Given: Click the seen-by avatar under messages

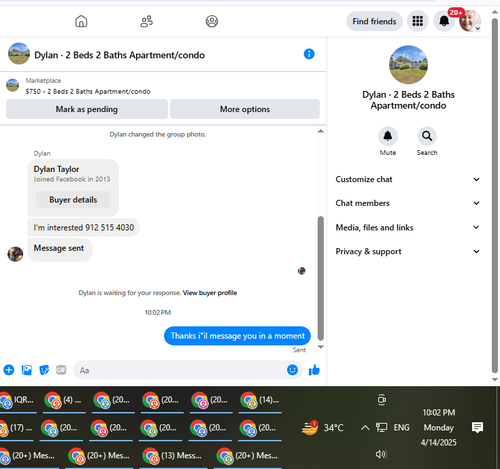Looking at the screenshot, I should tap(302, 271).
